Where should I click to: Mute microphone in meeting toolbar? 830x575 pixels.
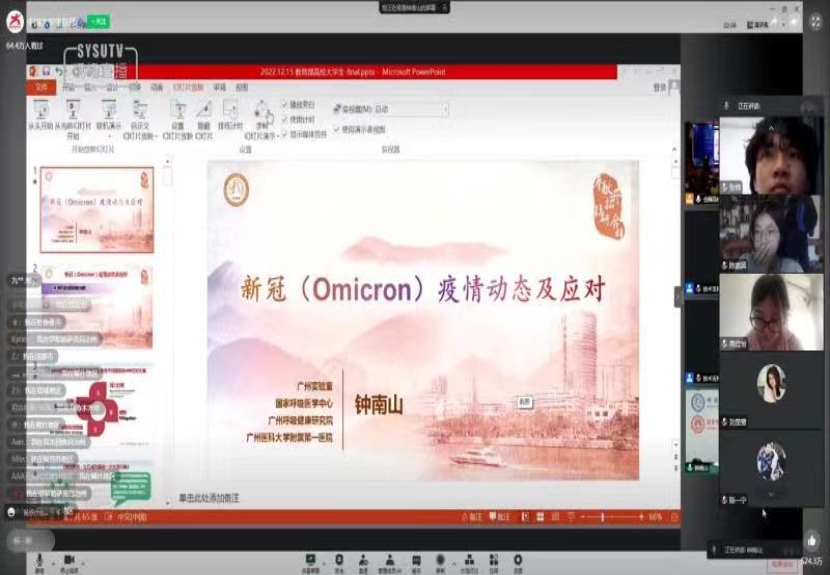pos(39,560)
